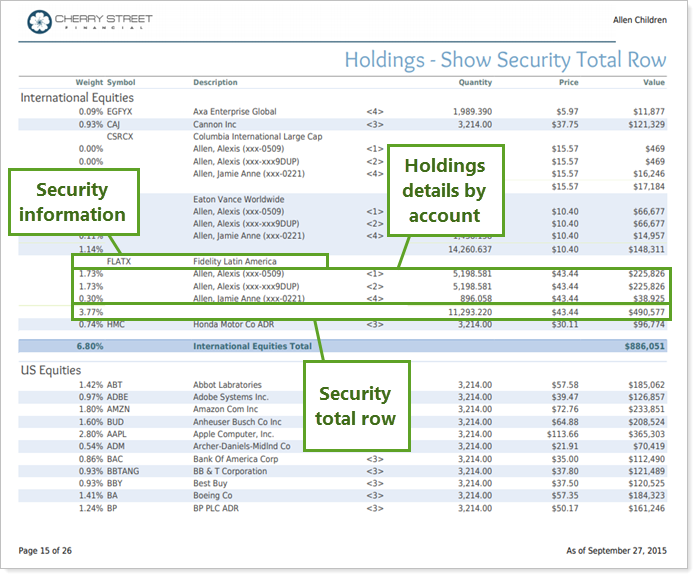Click the Value column header
The image size is (697, 578).
654,82
